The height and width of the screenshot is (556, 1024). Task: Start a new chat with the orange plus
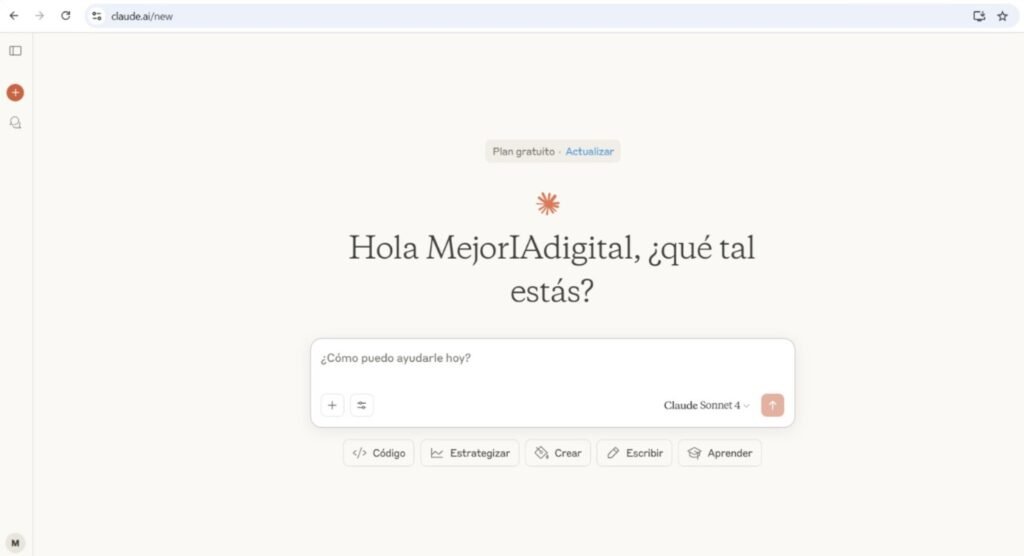click(15, 93)
